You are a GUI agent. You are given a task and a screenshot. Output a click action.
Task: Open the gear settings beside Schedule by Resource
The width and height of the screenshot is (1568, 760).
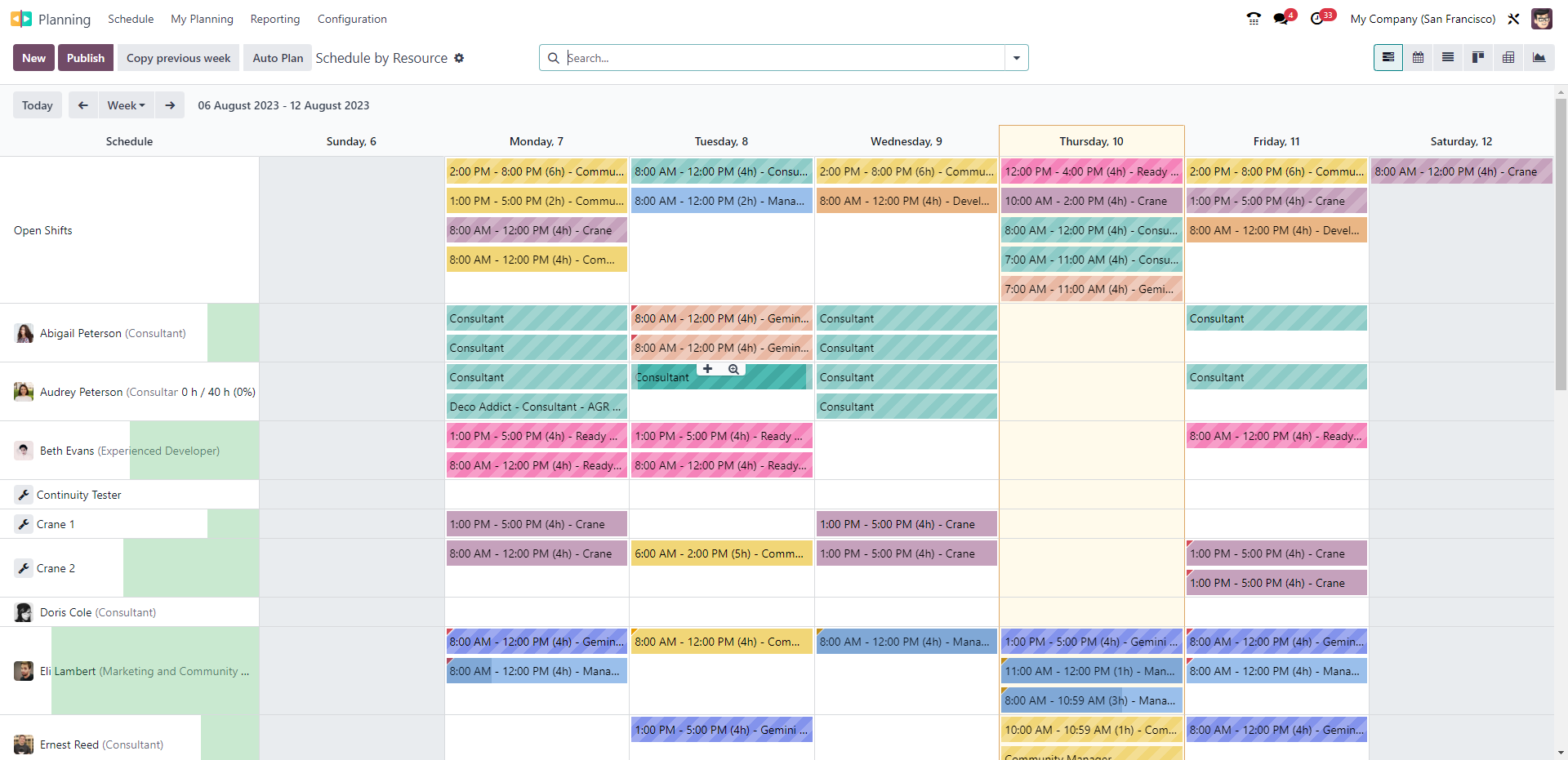459,58
